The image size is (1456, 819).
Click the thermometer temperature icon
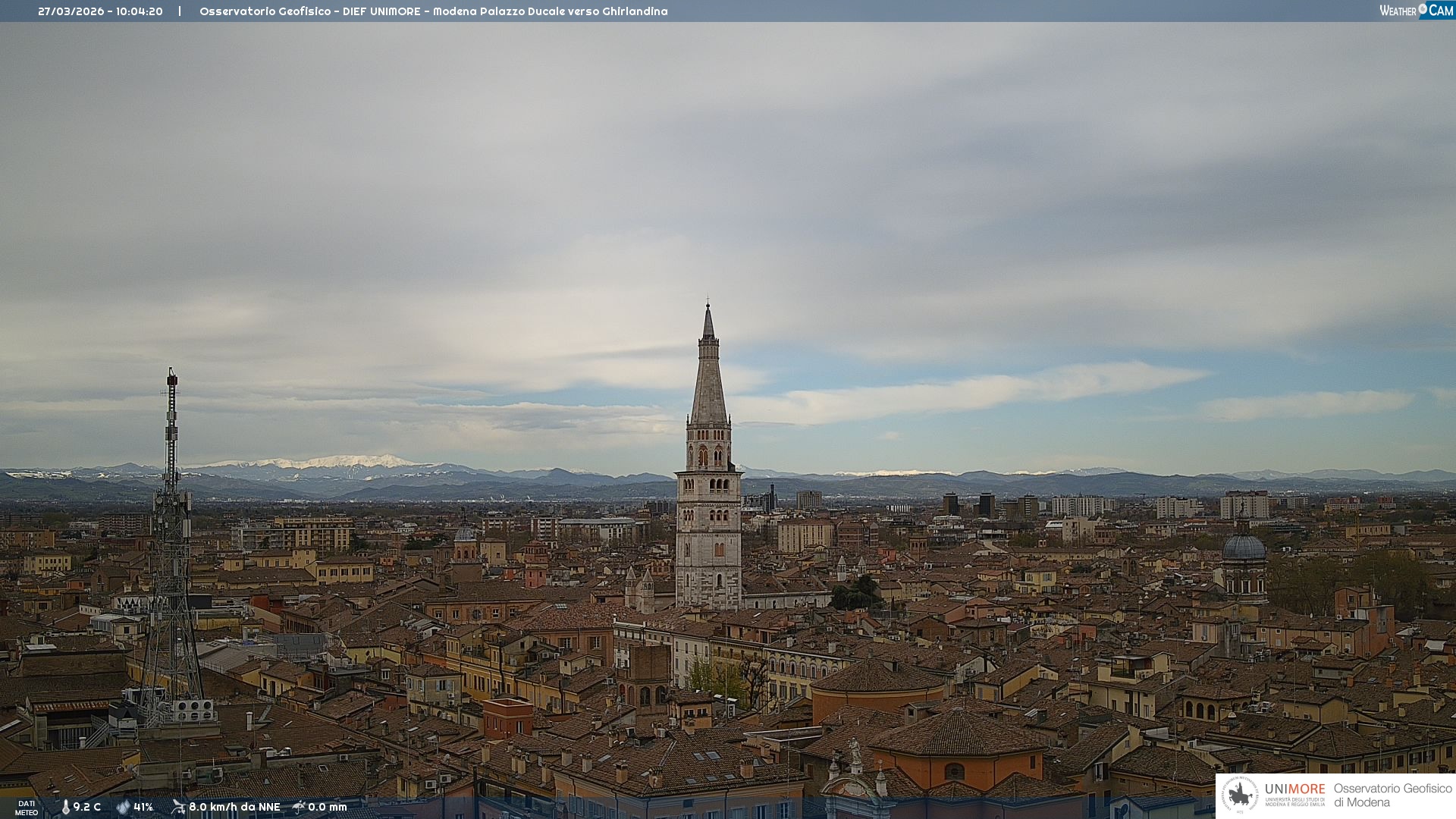(66, 807)
